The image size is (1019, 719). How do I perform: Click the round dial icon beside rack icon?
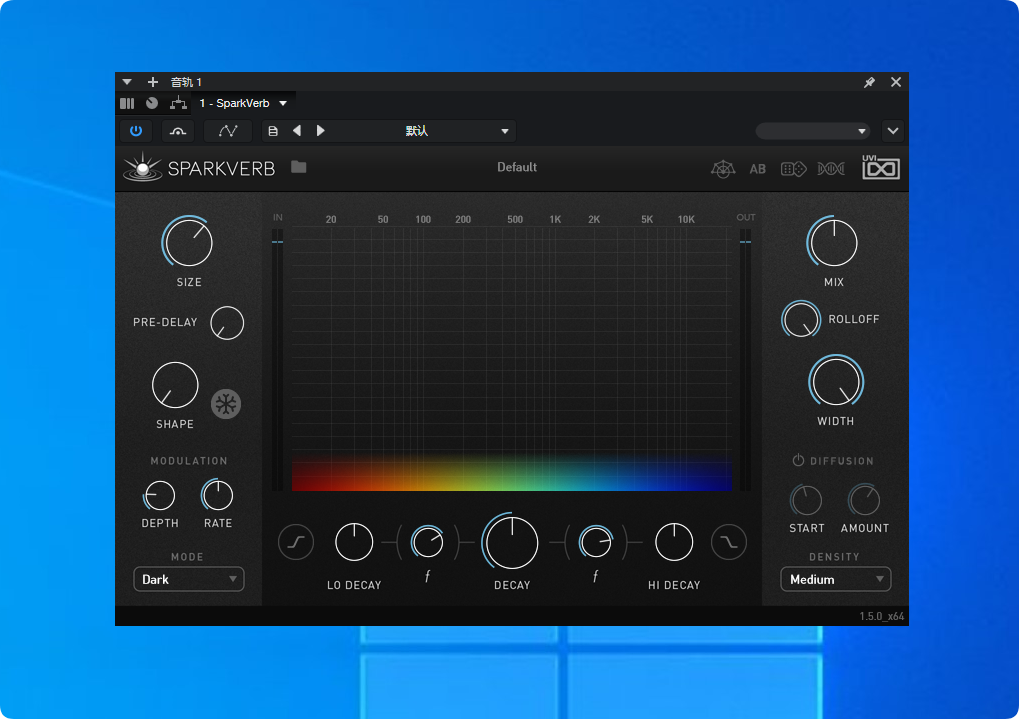coord(152,103)
